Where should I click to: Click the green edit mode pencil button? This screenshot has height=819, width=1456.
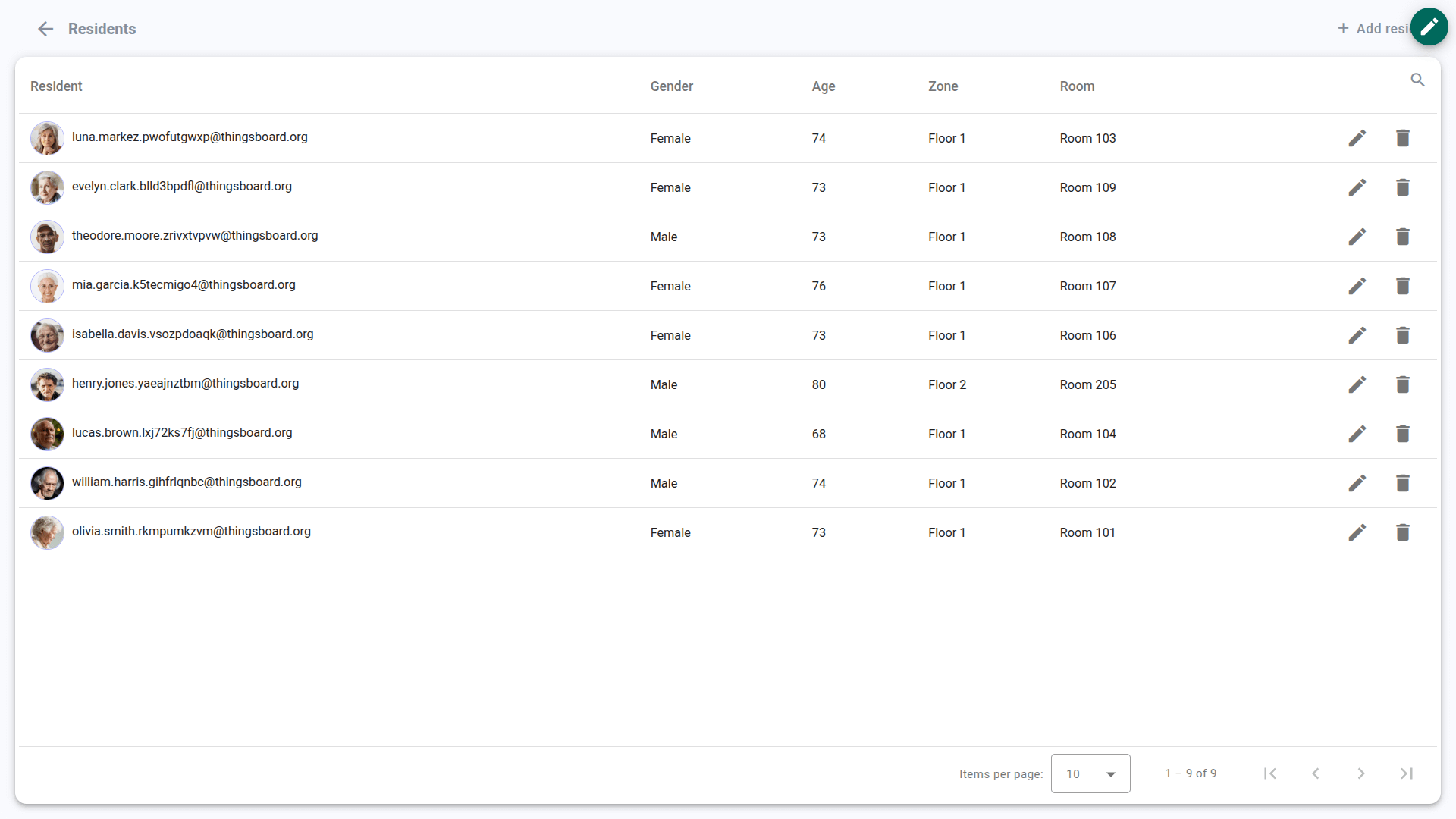point(1429,27)
